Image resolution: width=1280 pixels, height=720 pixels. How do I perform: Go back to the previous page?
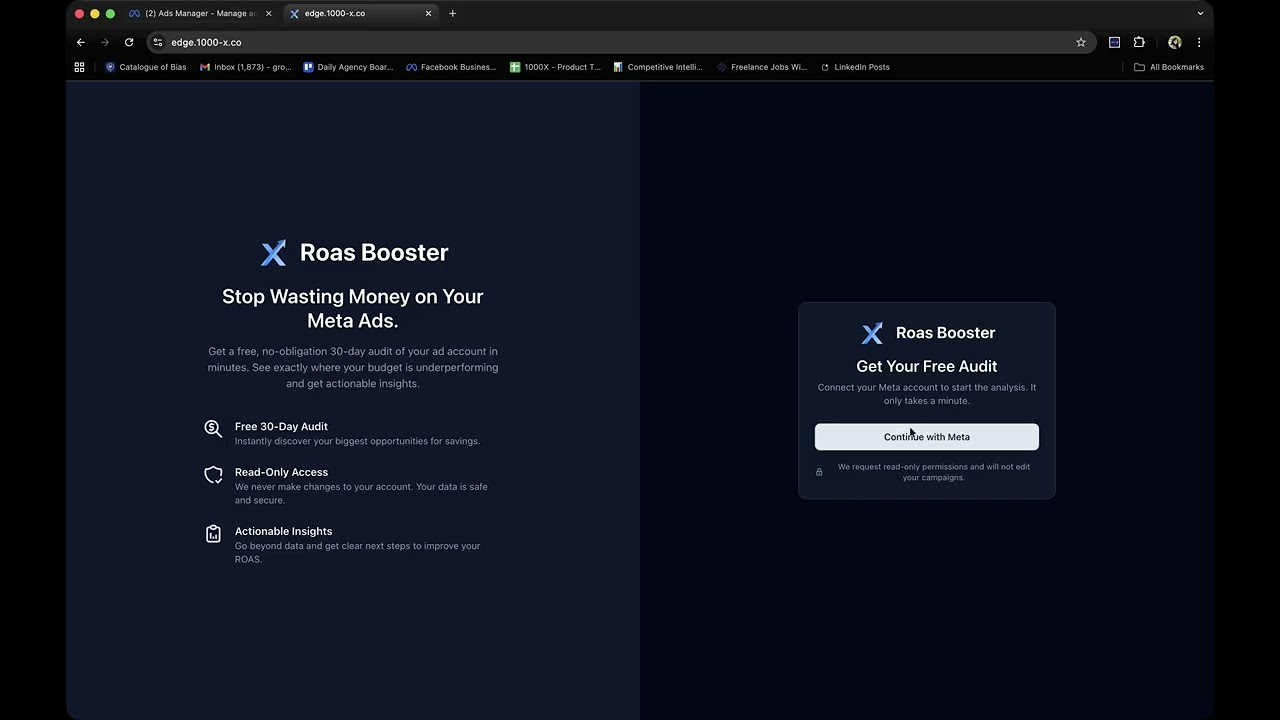81,42
